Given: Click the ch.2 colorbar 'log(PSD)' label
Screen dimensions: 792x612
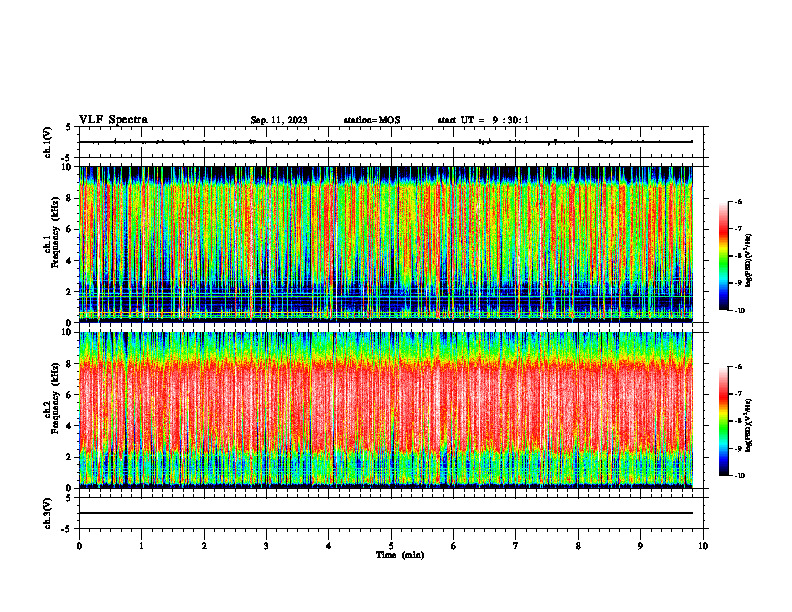Looking at the screenshot, I should (x=748, y=425).
